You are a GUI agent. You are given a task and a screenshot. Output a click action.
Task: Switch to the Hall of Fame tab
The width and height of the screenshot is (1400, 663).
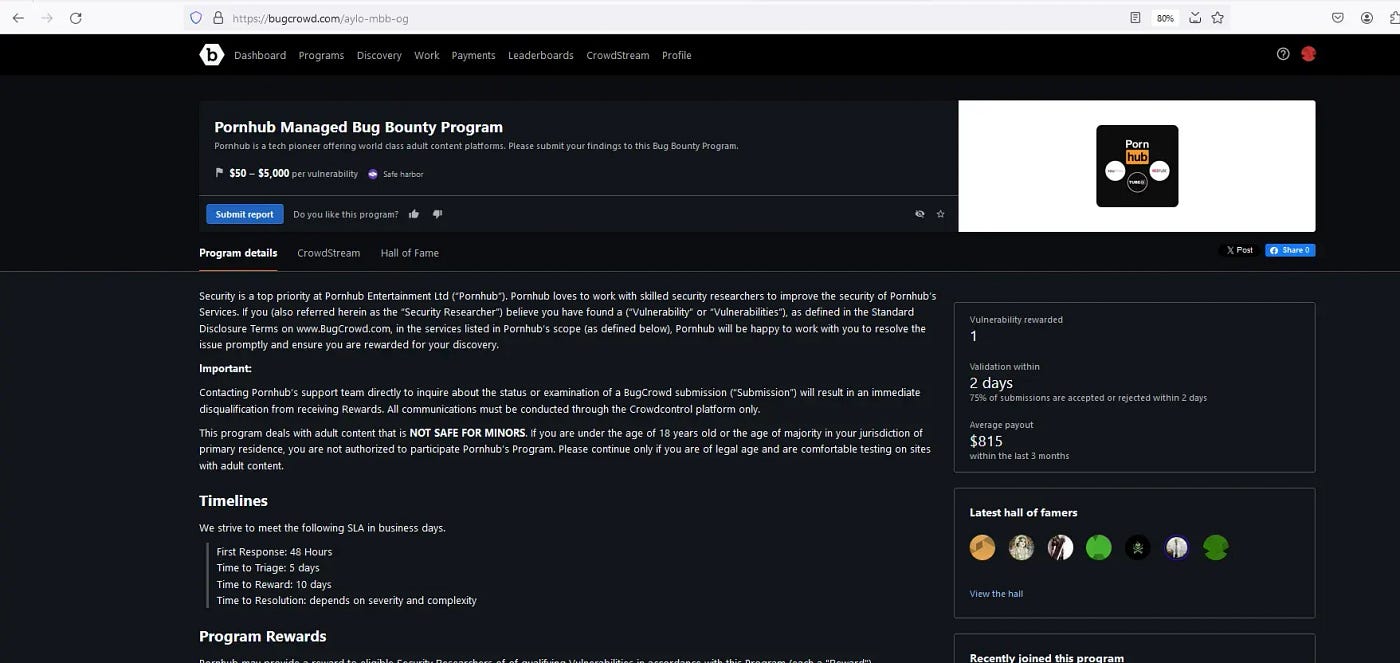coord(410,253)
